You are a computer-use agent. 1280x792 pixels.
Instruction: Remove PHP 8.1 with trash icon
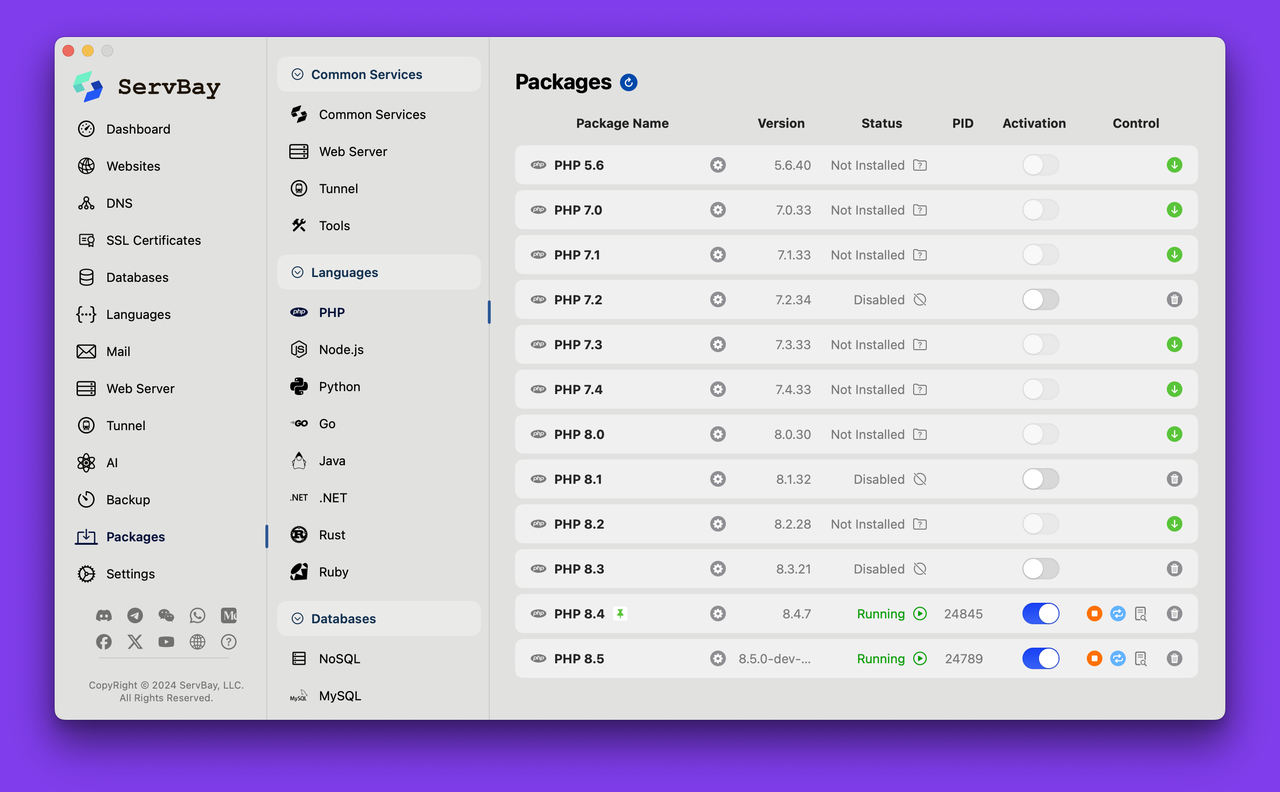(1174, 479)
